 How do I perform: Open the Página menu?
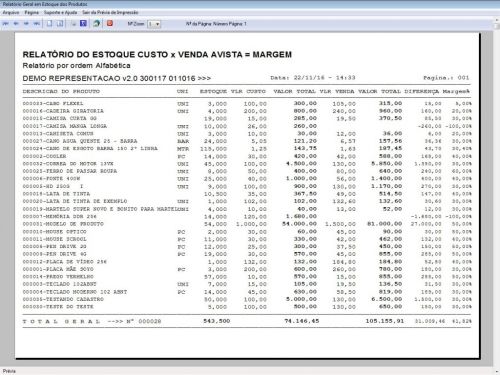[32, 12]
